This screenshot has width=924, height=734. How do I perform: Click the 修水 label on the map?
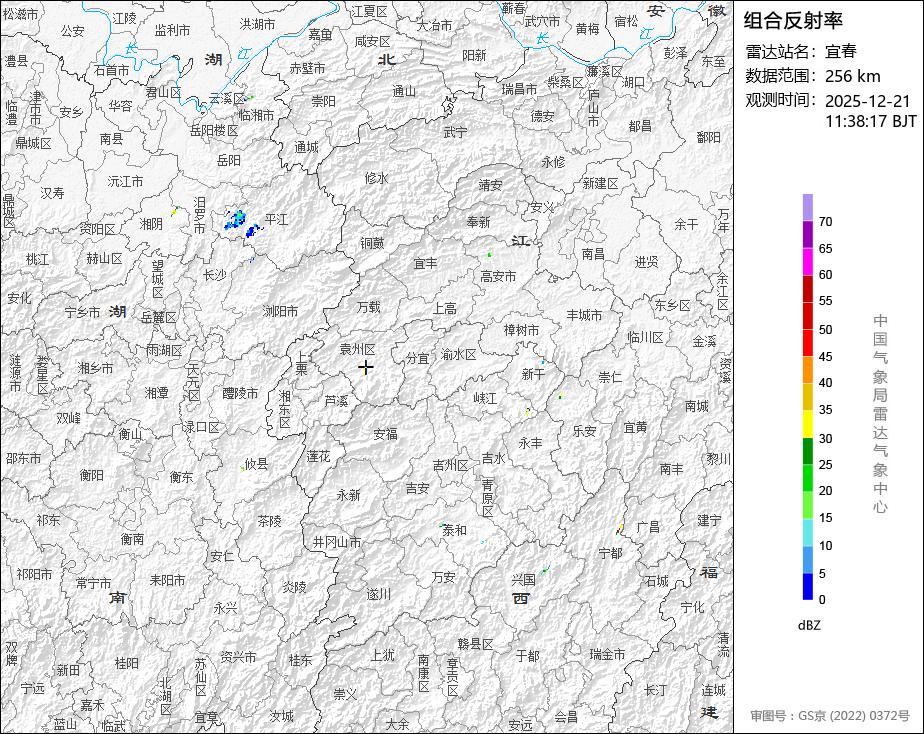pyautogui.click(x=377, y=178)
